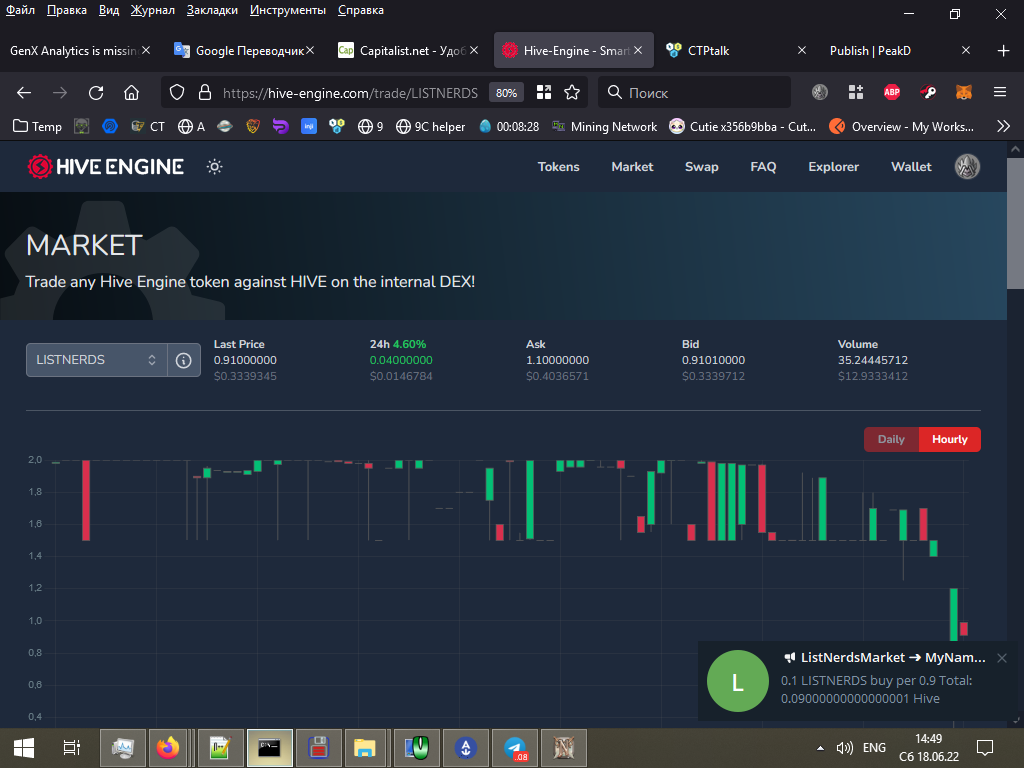This screenshot has height=768, width=1024.
Task: Open the Market page
Action: [x=632, y=167]
